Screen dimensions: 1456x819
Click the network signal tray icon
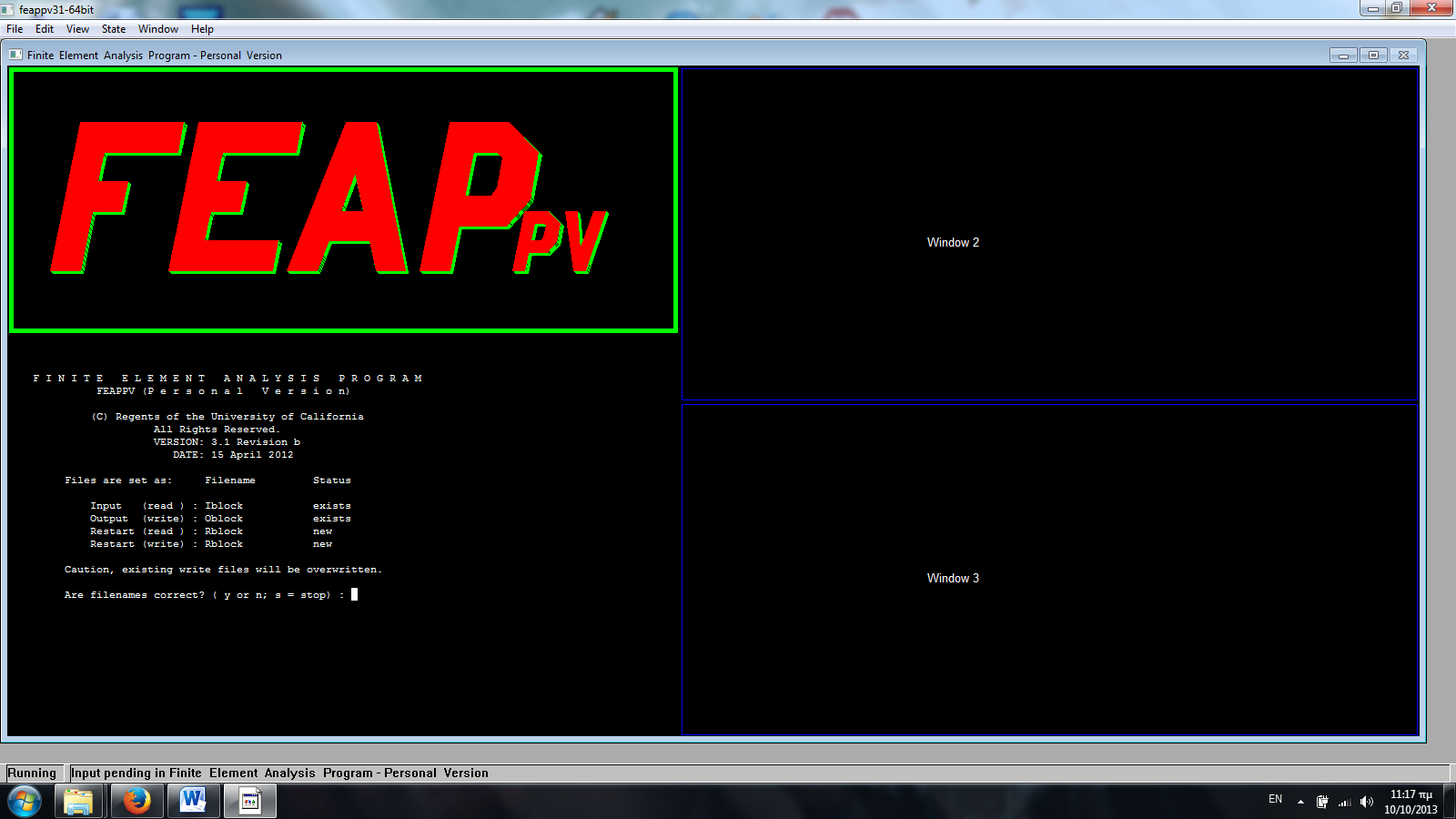point(1344,802)
